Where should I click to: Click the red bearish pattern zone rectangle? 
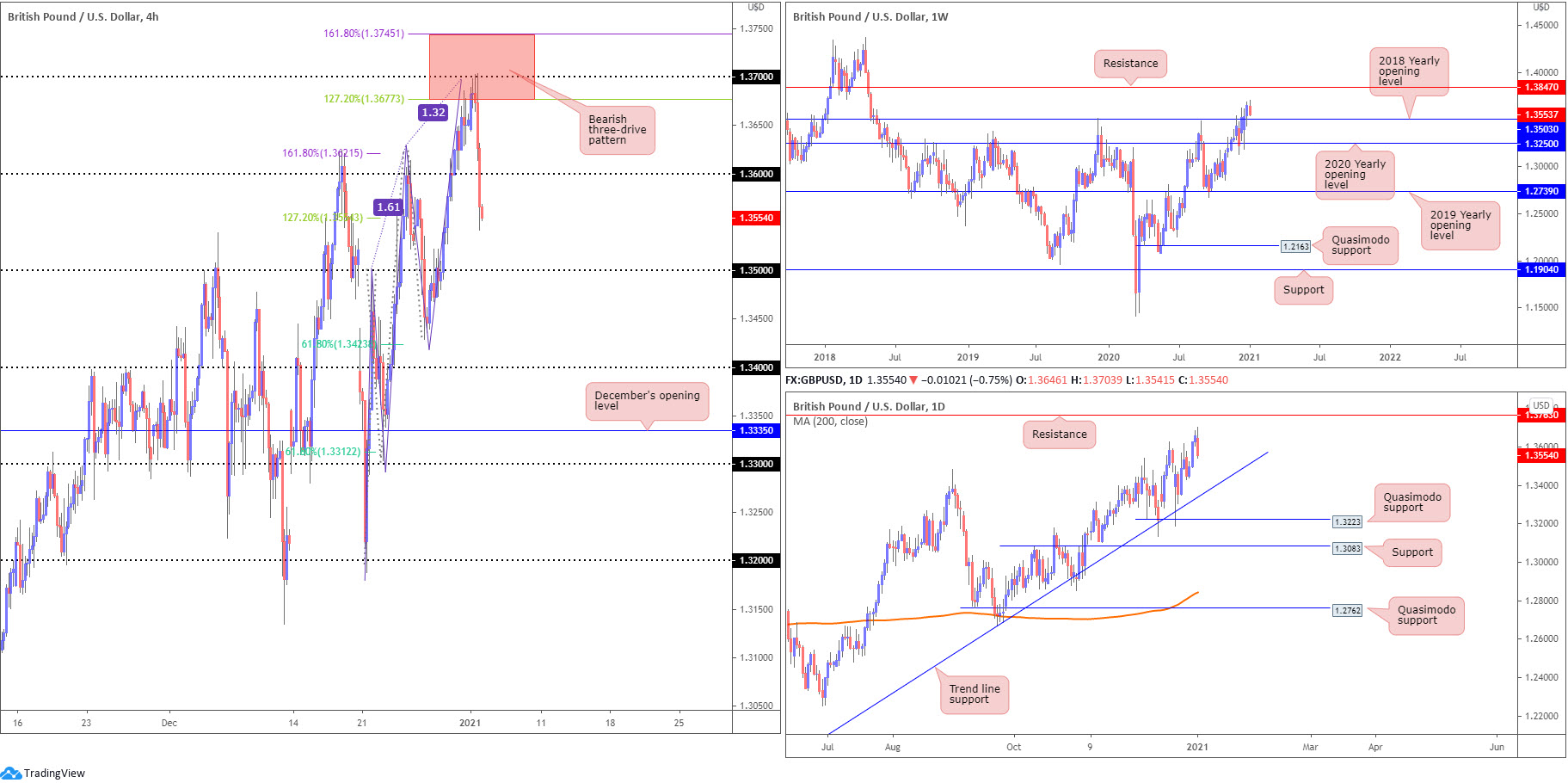[x=482, y=66]
